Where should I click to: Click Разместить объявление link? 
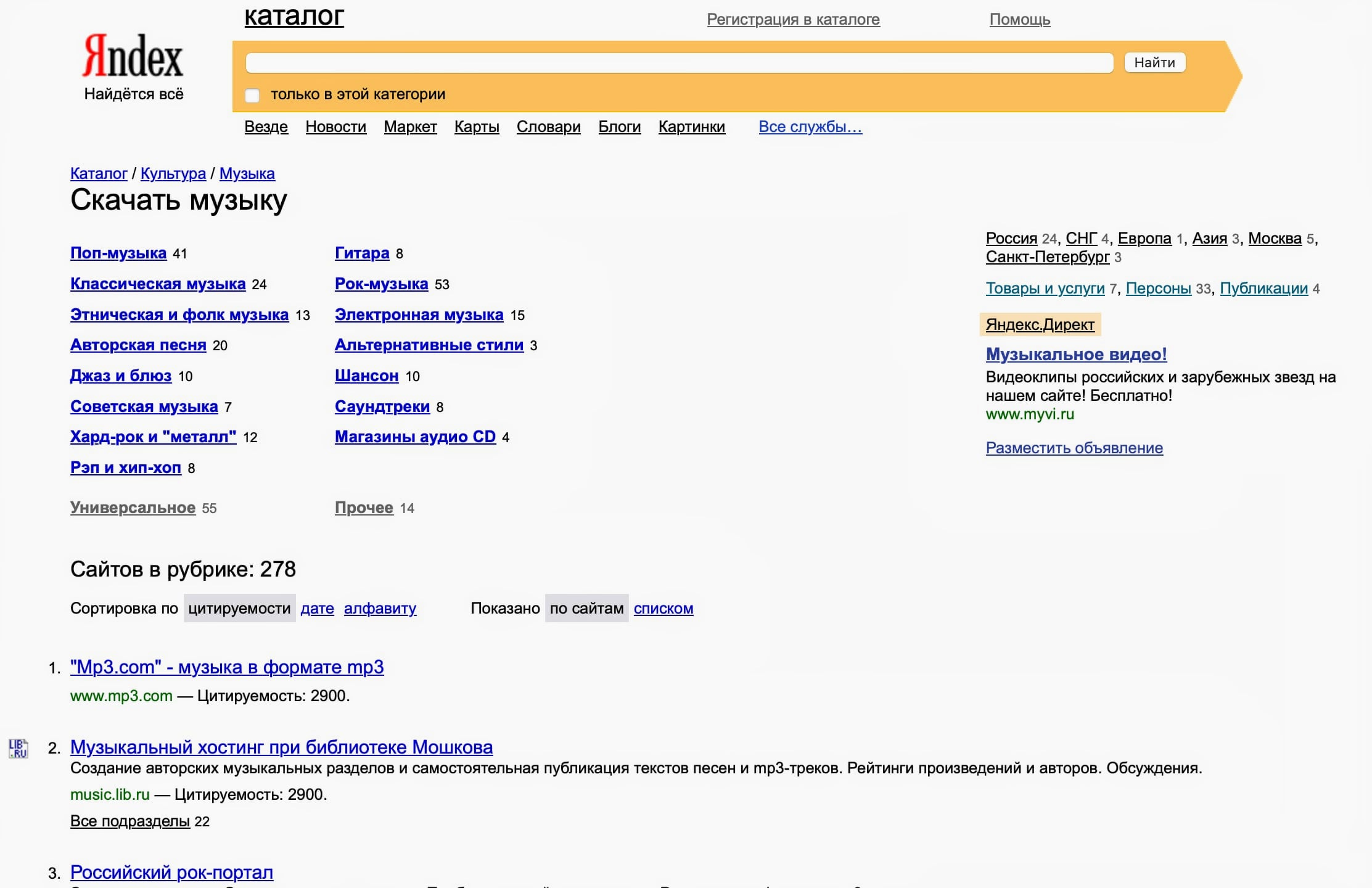pos(1075,448)
